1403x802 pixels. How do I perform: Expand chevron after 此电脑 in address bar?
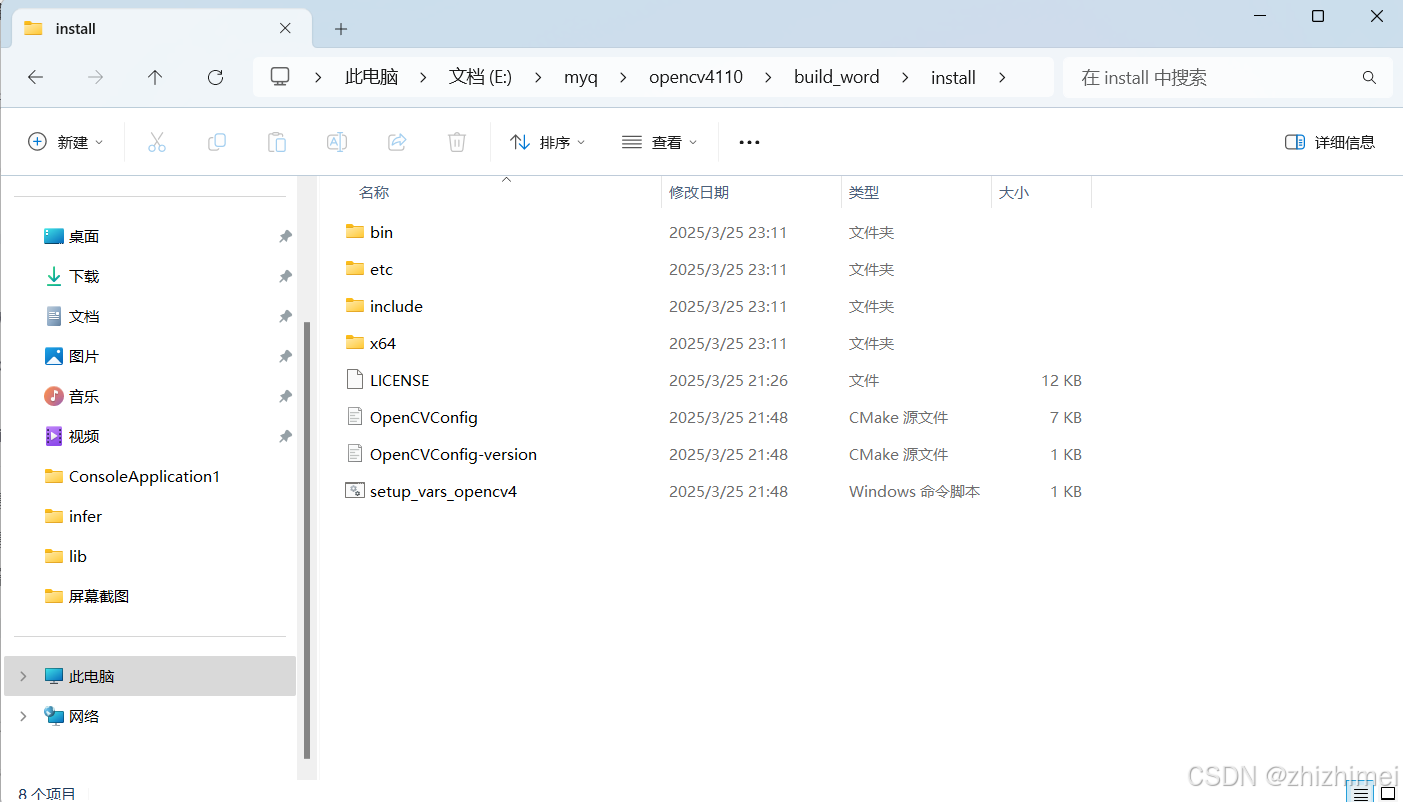pyautogui.click(x=423, y=77)
